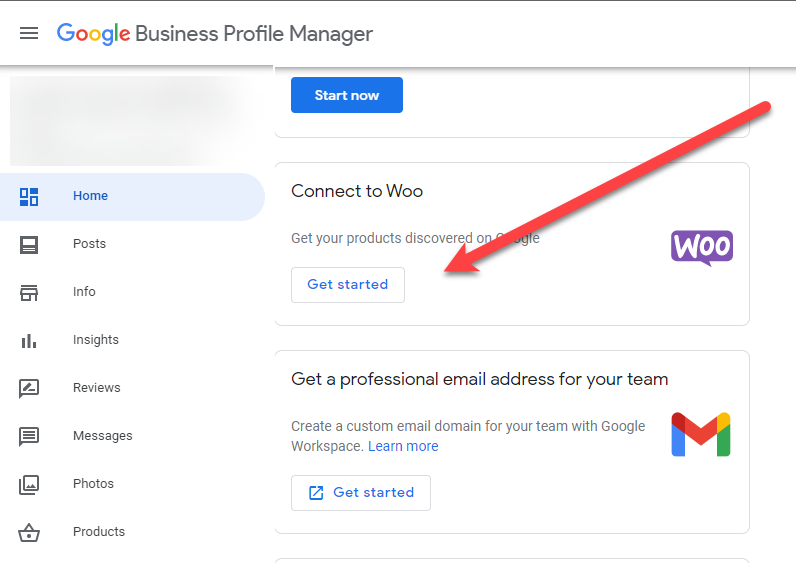
Task: Open the Posts menu item
Action: [89, 244]
